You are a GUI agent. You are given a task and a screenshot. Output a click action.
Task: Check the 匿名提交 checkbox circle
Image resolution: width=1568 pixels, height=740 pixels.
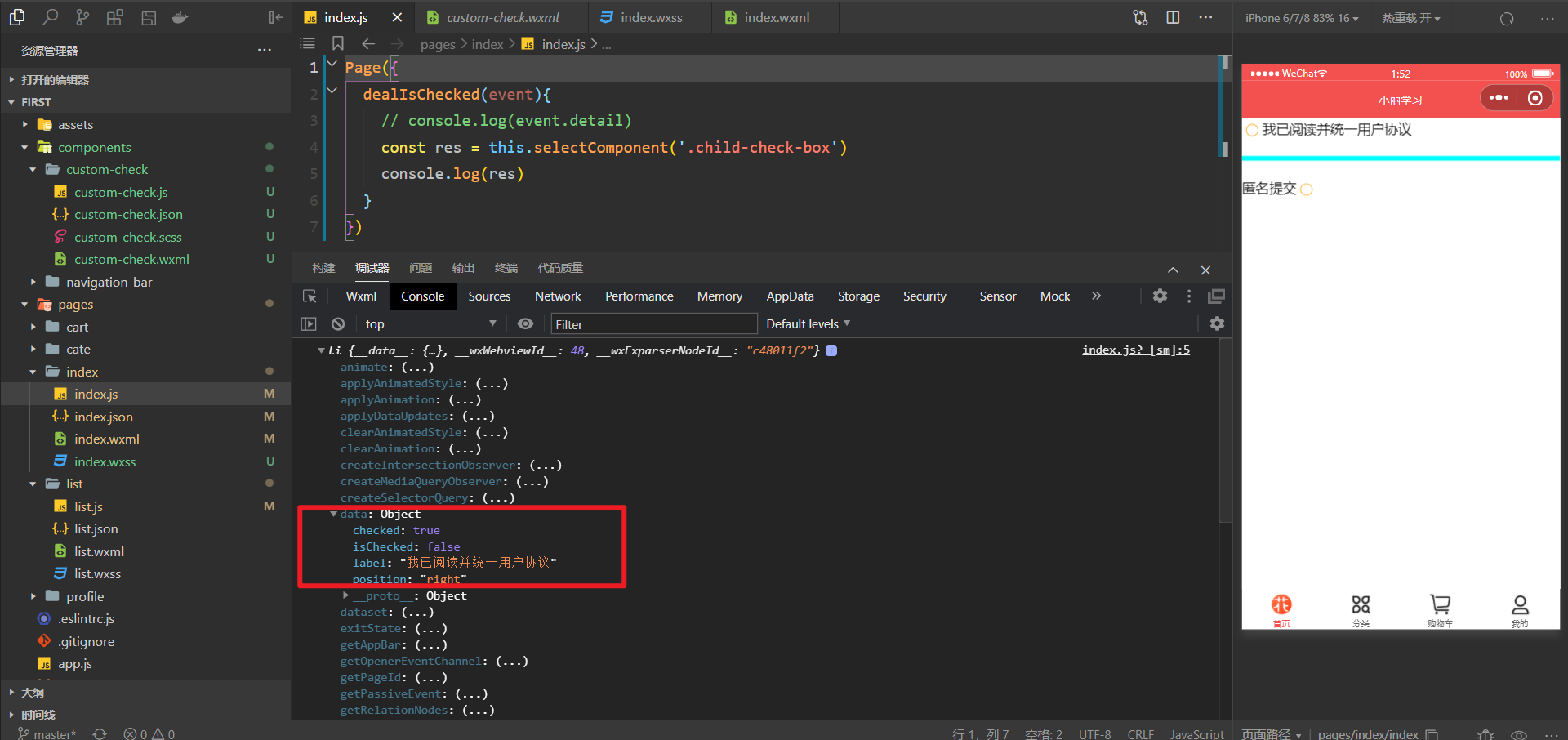(x=1306, y=189)
